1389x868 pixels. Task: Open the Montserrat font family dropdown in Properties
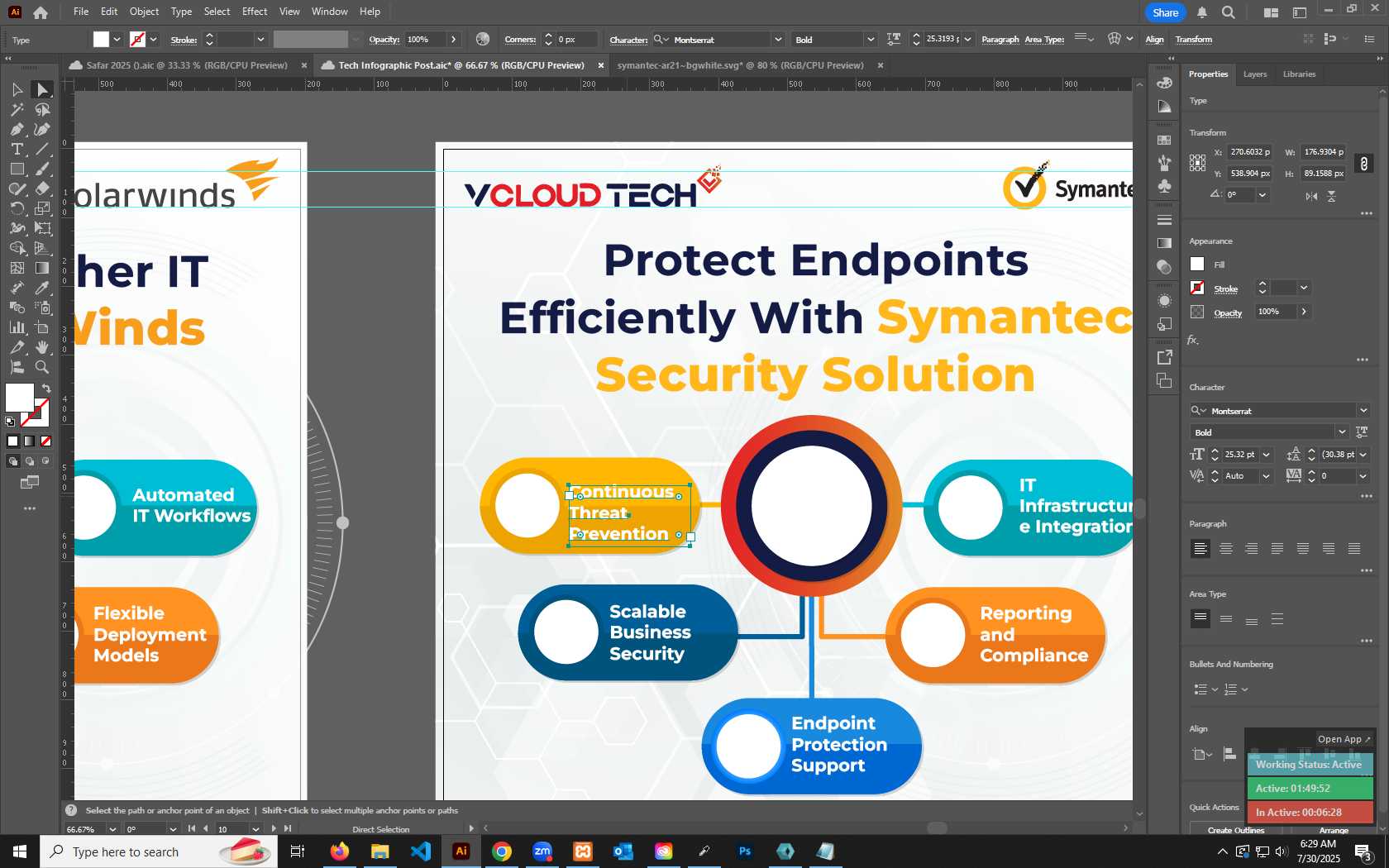pos(1363,411)
